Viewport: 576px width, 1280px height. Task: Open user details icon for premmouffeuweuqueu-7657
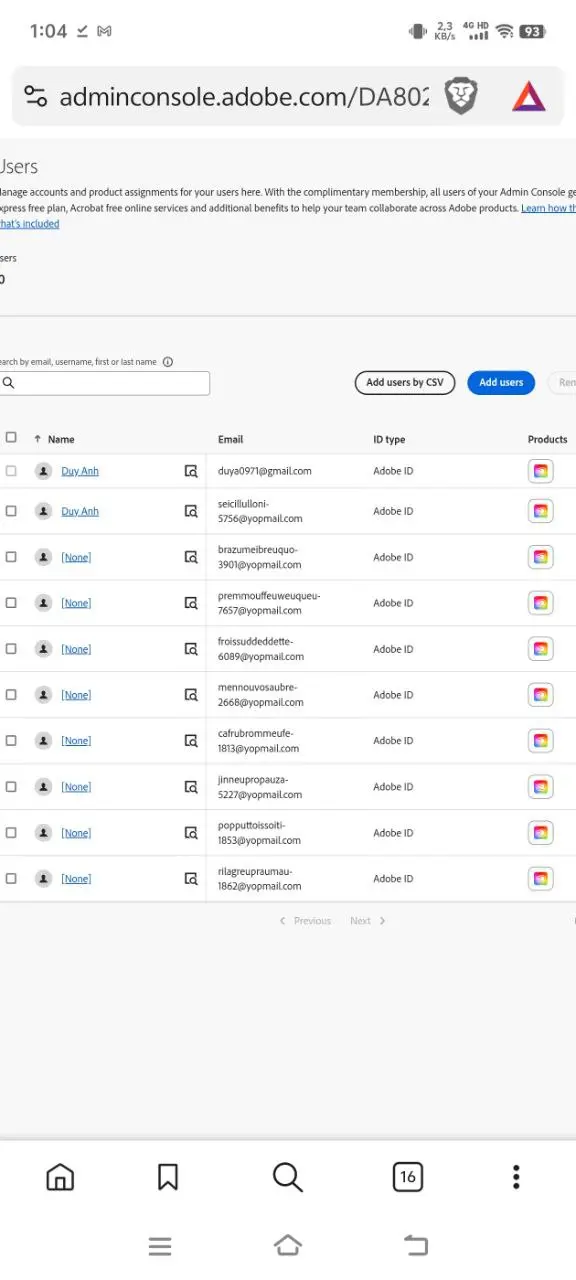point(190,603)
